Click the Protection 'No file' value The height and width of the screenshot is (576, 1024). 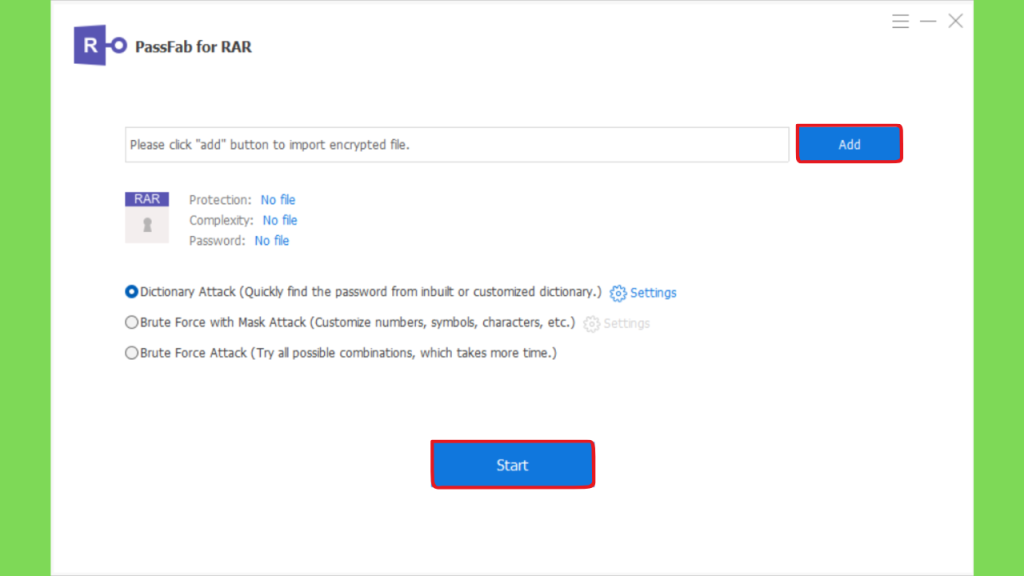(278, 200)
